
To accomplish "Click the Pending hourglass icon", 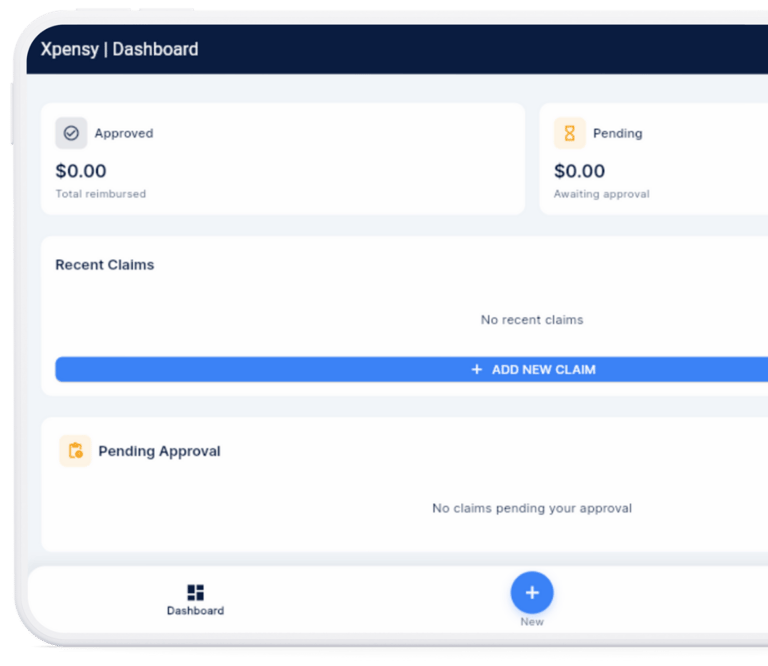I will click(x=570, y=133).
